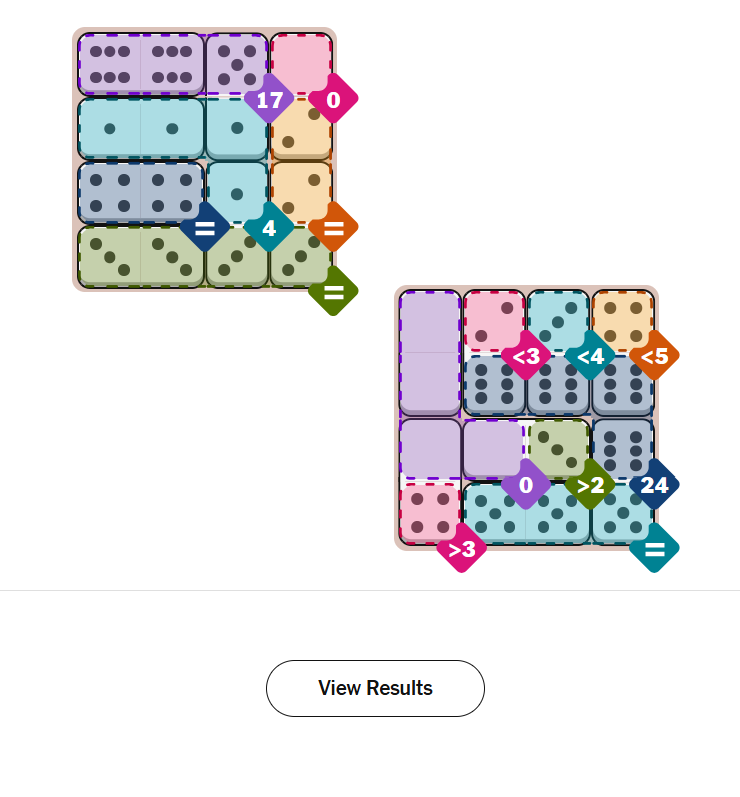Viewport: 740px width, 797px height.
Task: Click the pink tile with four pips
Action: click(x=429, y=512)
